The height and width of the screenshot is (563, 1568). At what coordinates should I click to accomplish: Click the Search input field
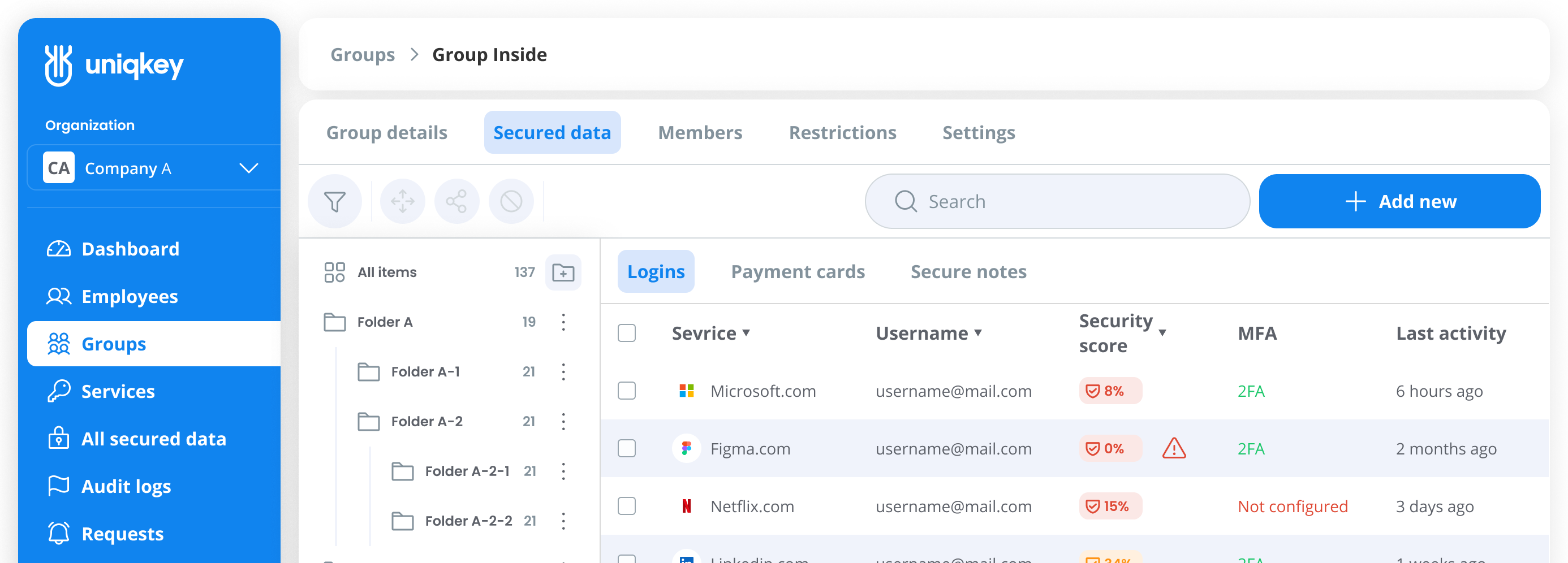1057,201
